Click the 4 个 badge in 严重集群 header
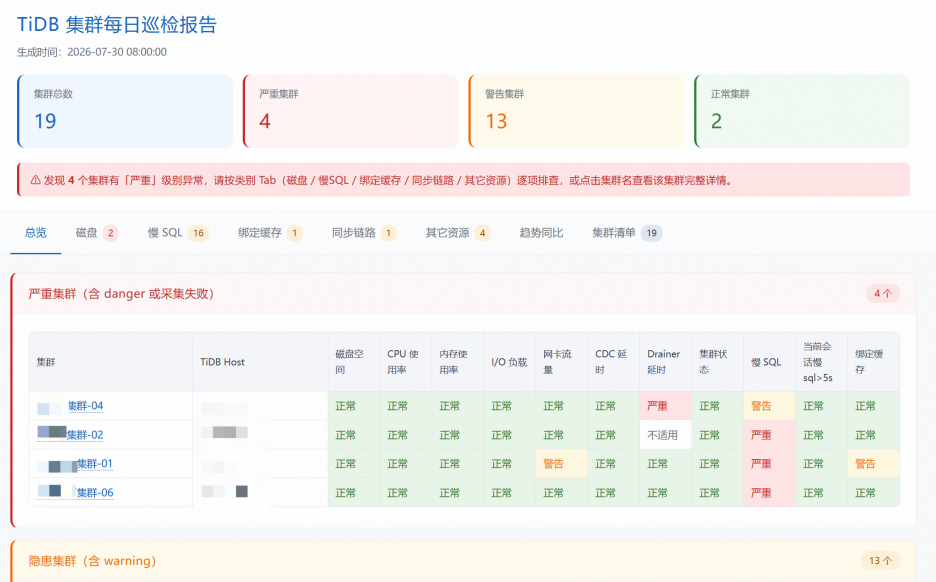The width and height of the screenshot is (936, 582). (883, 293)
